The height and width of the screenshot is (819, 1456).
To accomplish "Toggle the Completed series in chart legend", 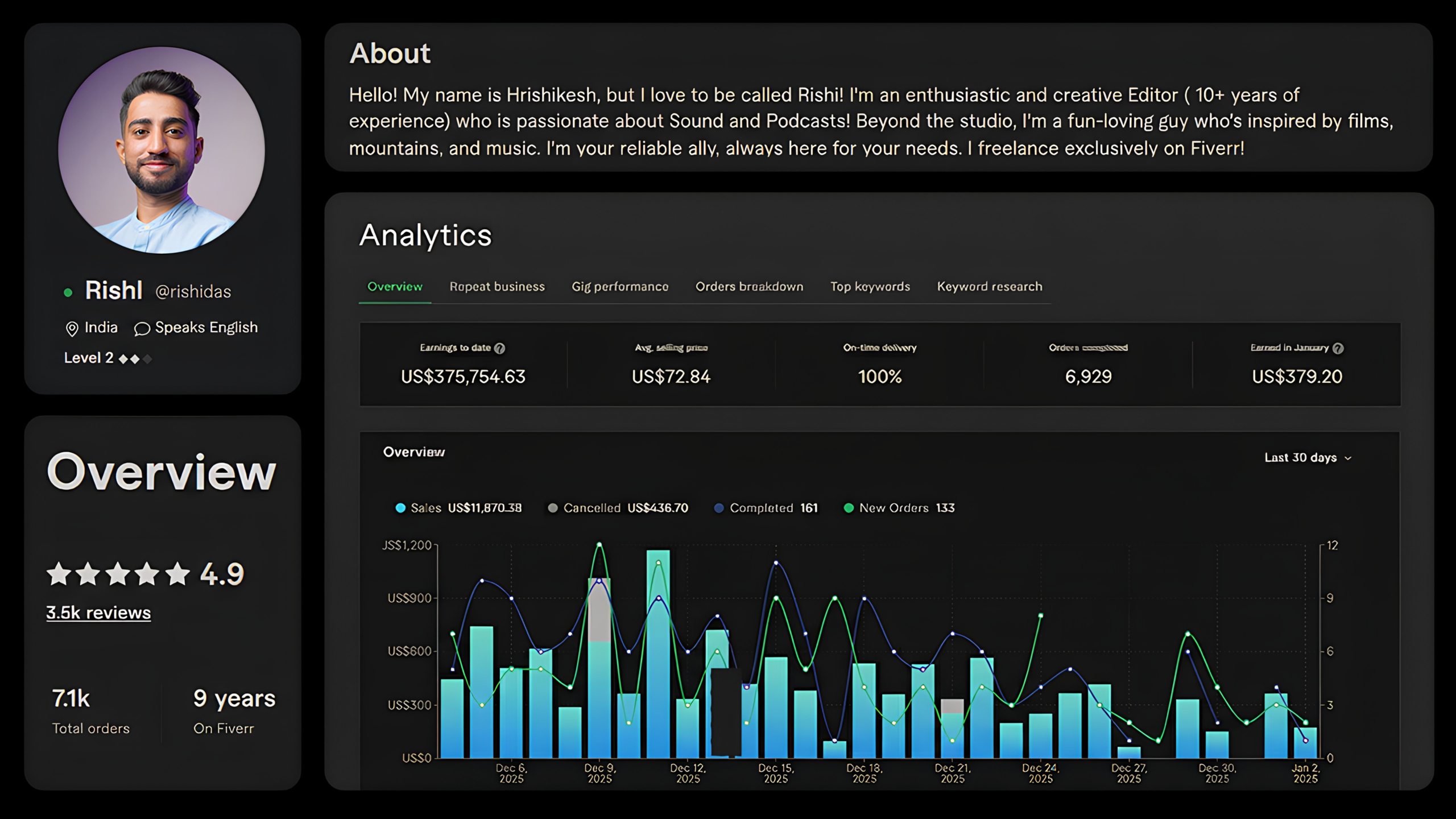I will pyautogui.click(x=760, y=508).
